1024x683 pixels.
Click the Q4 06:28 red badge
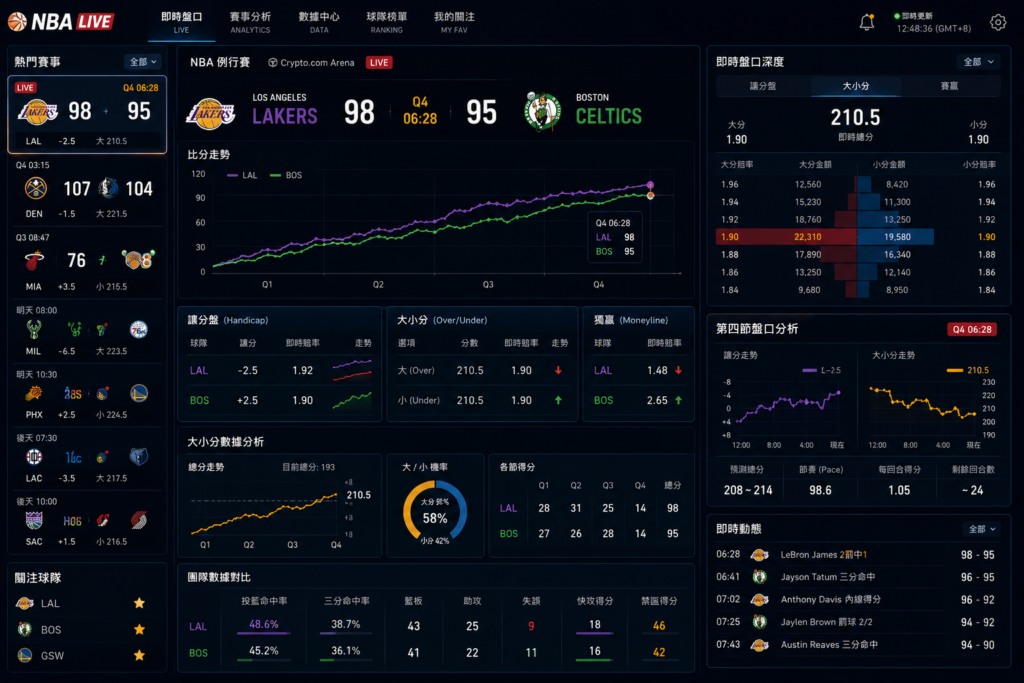click(x=972, y=330)
